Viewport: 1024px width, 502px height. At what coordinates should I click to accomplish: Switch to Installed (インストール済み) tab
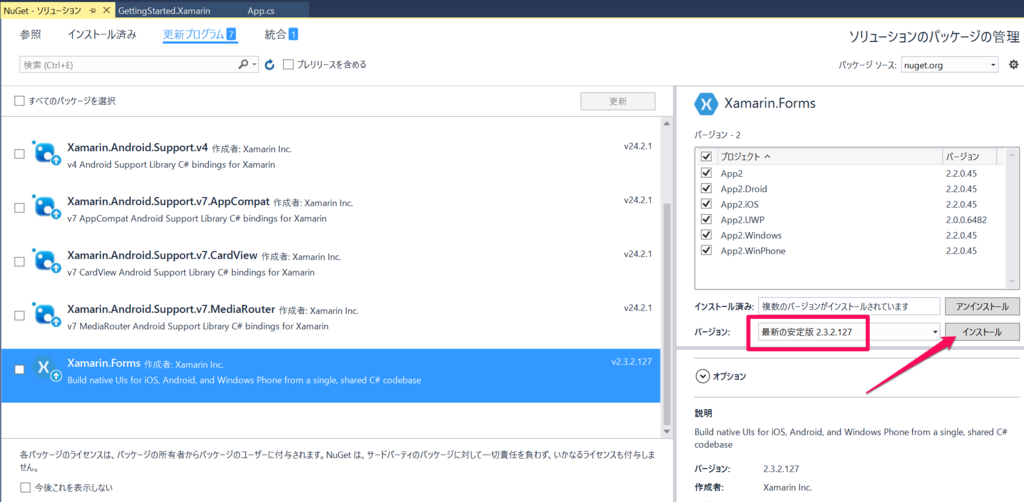click(x=102, y=35)
